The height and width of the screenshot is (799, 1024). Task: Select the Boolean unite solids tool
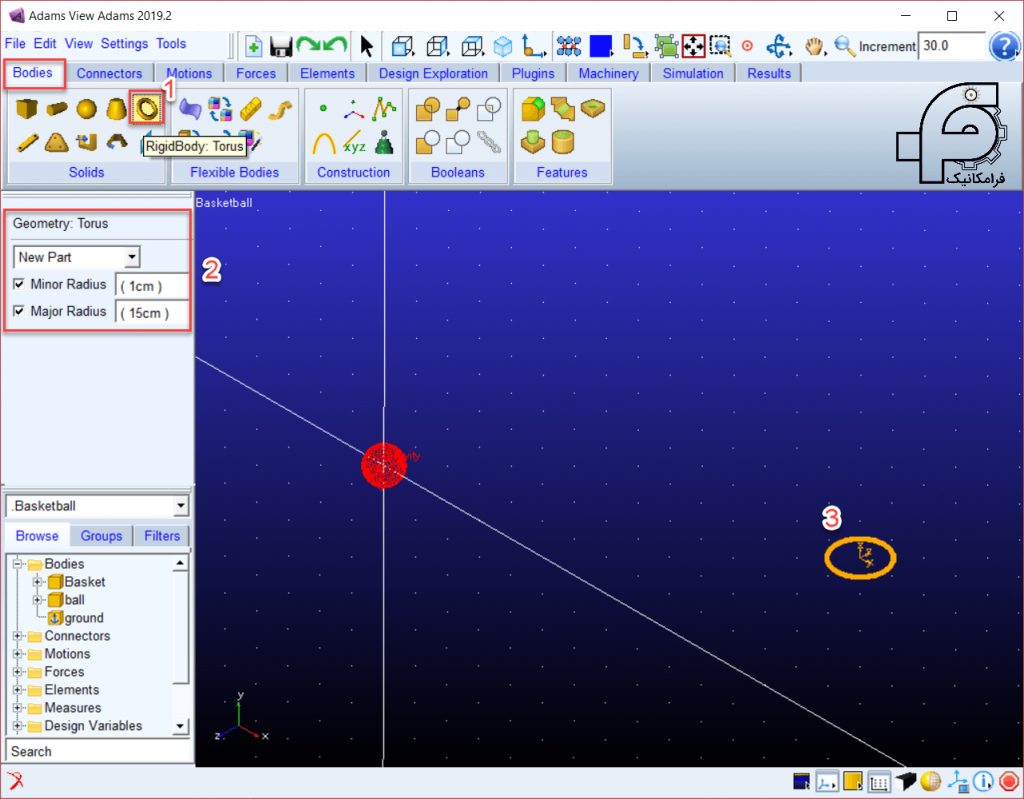click(427, 109)
